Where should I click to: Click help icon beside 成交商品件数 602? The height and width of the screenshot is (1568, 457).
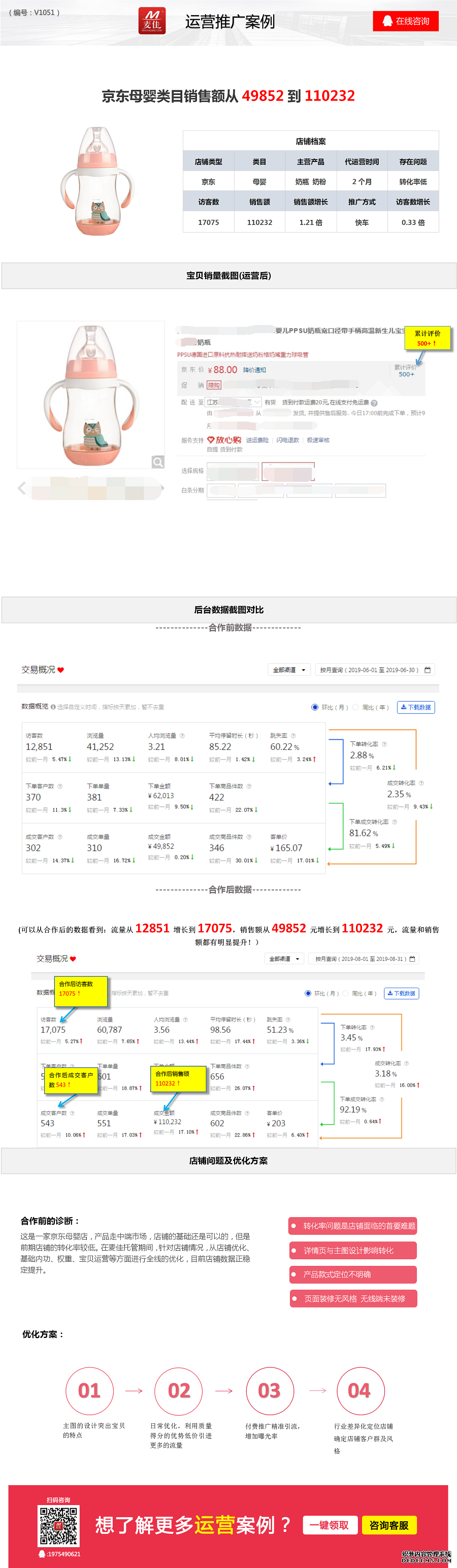pos(247,1114)
